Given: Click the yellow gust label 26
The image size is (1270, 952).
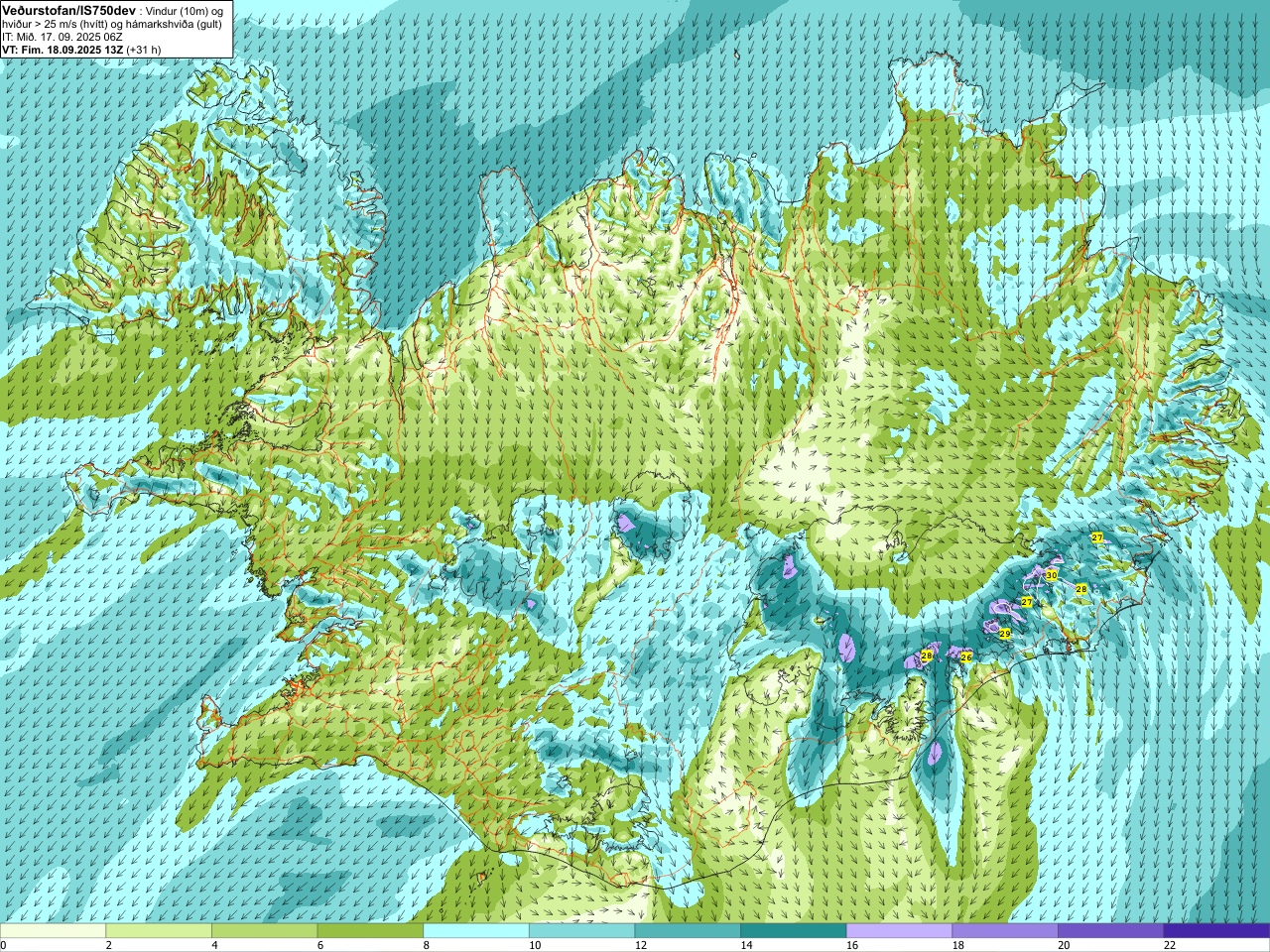Looking at the screenshot, I should click(966, 657).
